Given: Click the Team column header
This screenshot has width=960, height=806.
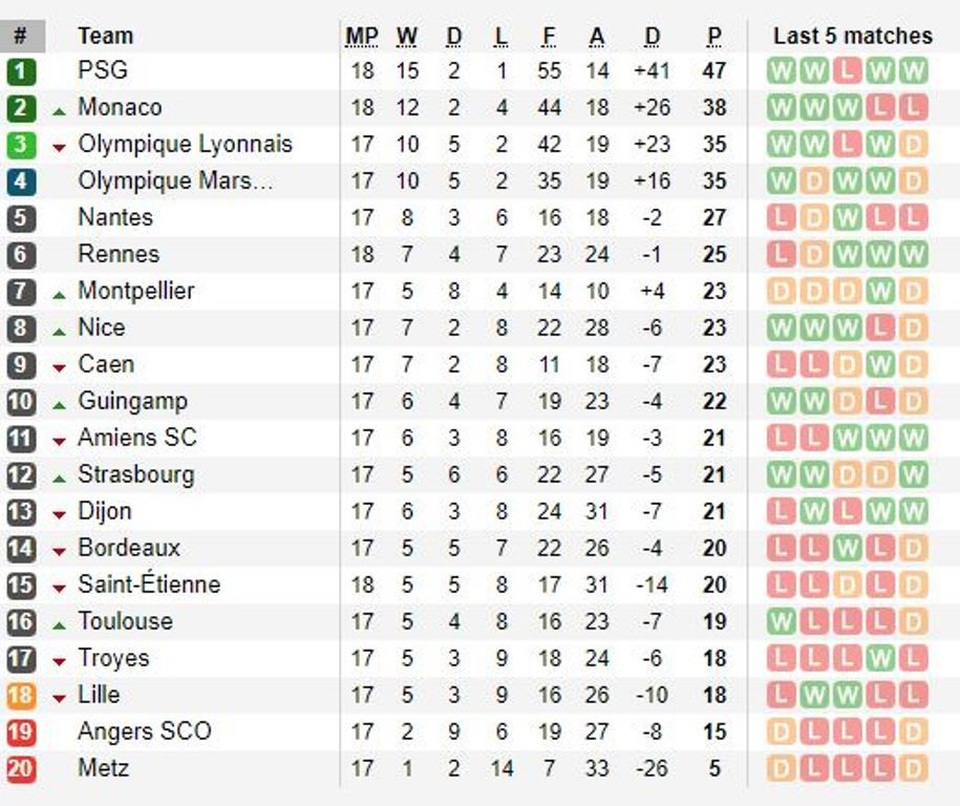Looking at the screenshot, I should (105, 36).
